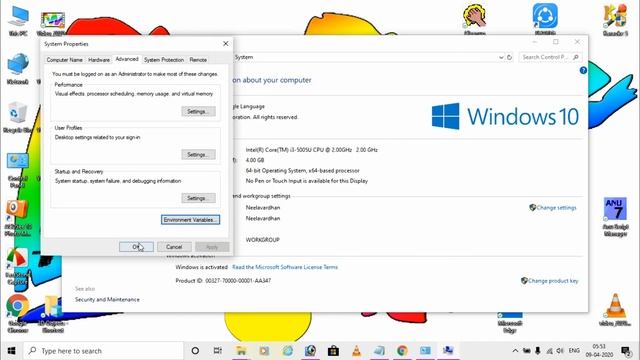Go to the Remote tab
The image size is (640, 360).
tap(198, 60)
